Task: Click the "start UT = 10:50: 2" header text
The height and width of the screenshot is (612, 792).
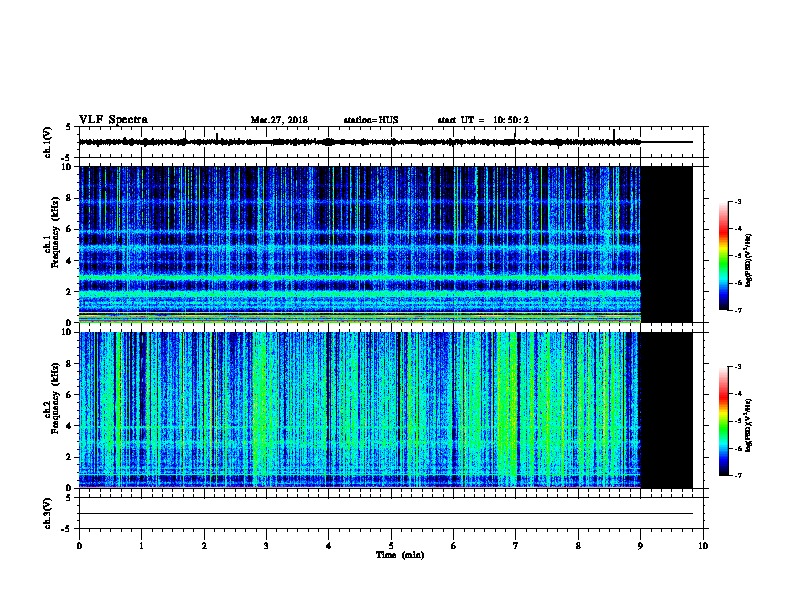Action: pos(483,120)
